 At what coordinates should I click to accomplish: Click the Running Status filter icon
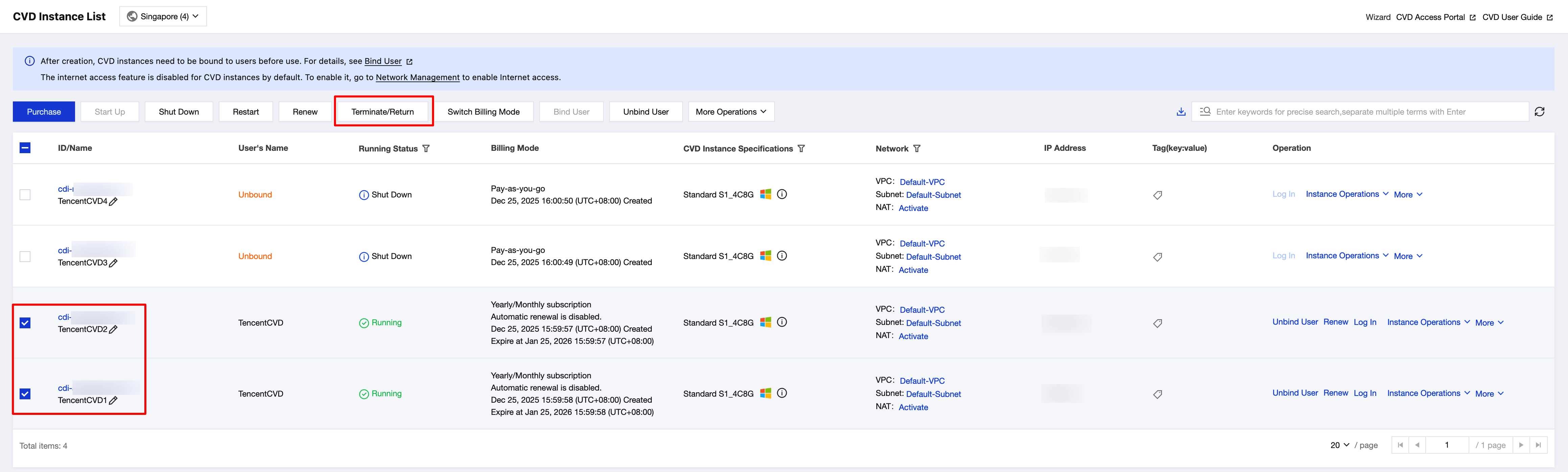(x=426, y=149)
